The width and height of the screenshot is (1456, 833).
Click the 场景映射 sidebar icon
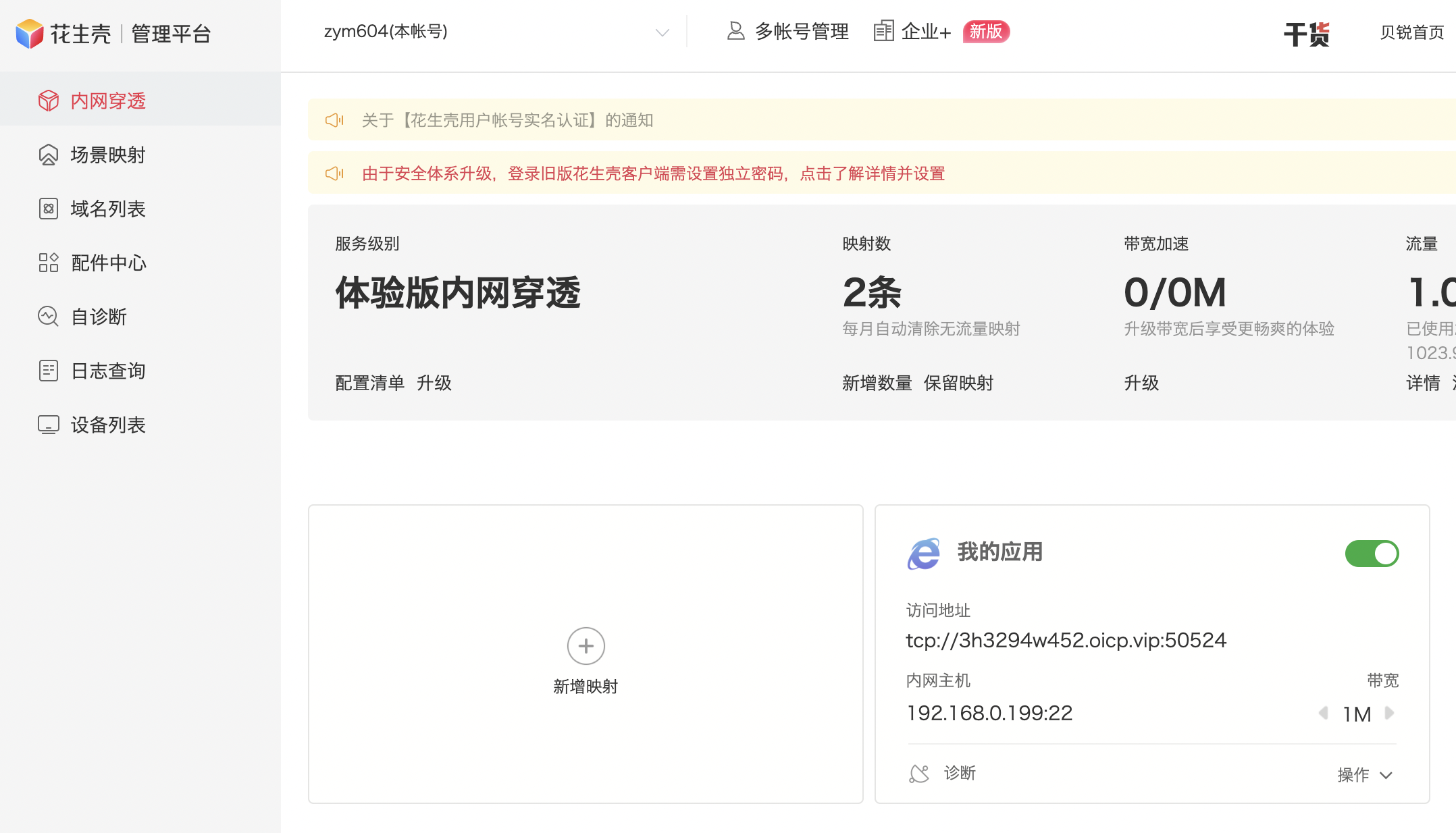coord(49,155)
